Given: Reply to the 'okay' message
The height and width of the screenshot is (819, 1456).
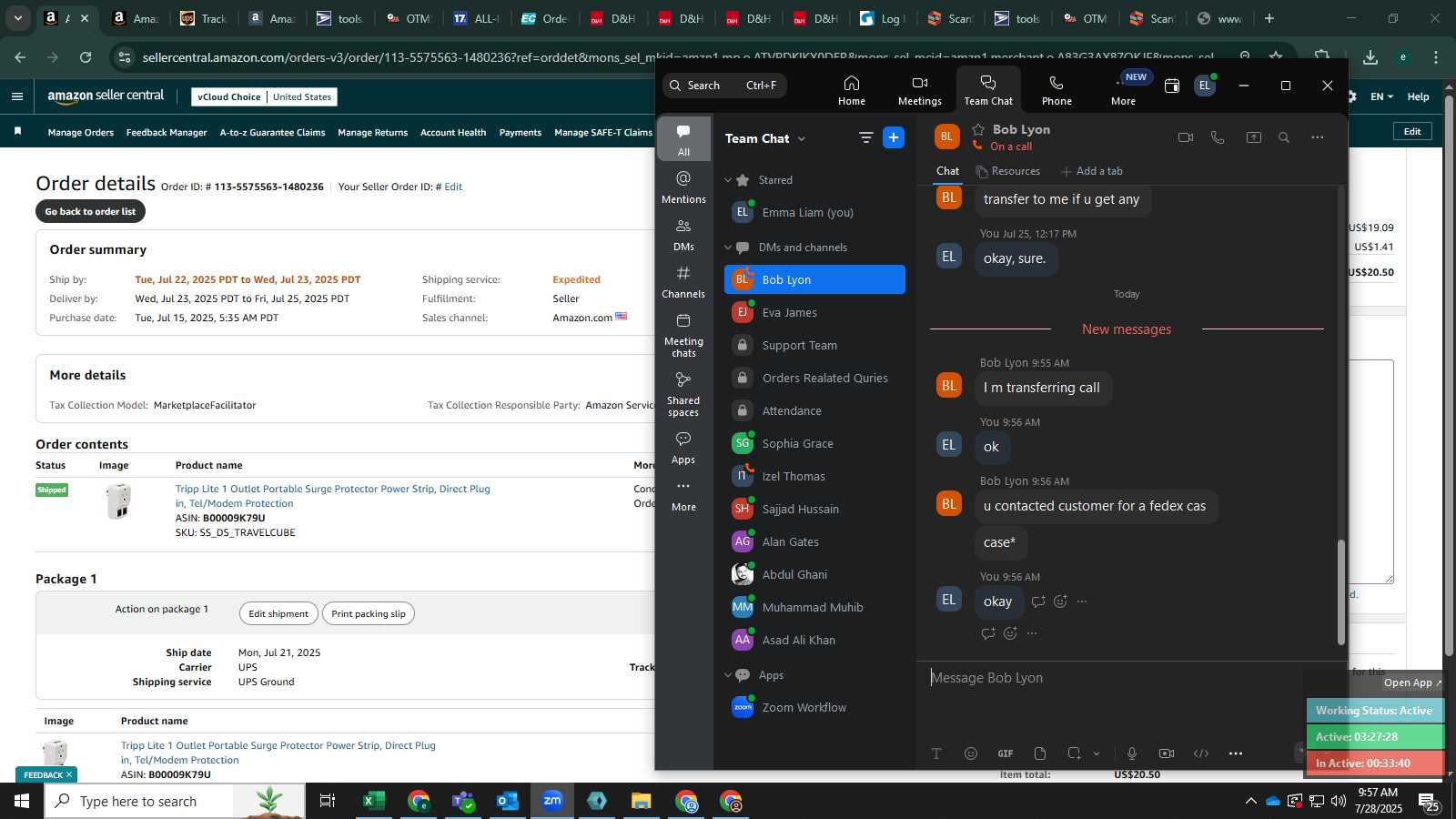Looking at the screenshot, I should pos(1038,602).
